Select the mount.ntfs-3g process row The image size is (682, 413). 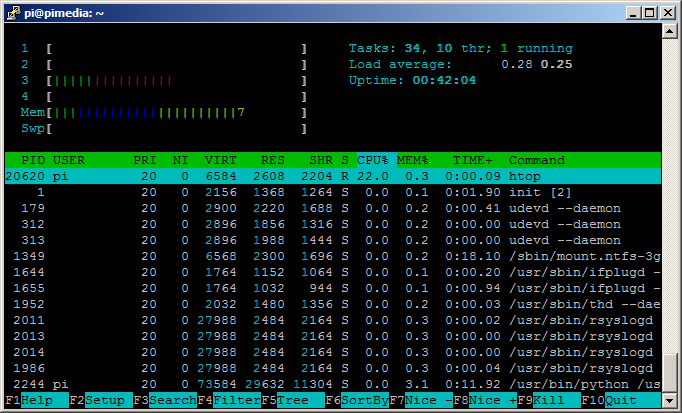[333, 256]
